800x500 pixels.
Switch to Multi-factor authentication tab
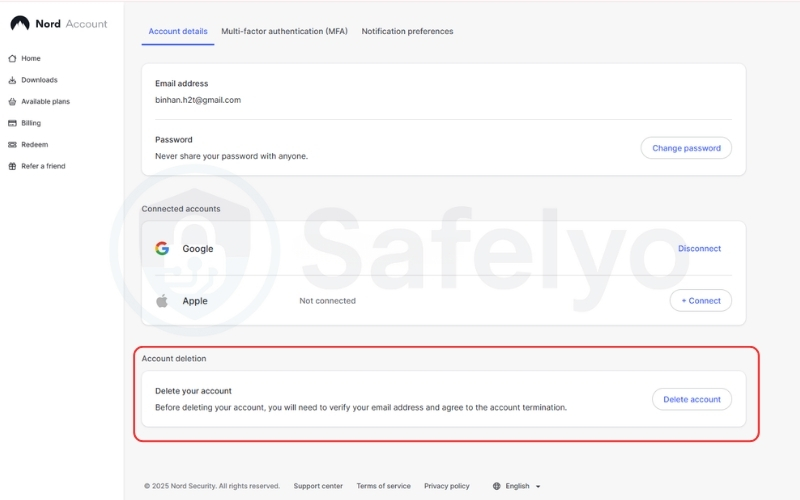[x=285, y=31]
